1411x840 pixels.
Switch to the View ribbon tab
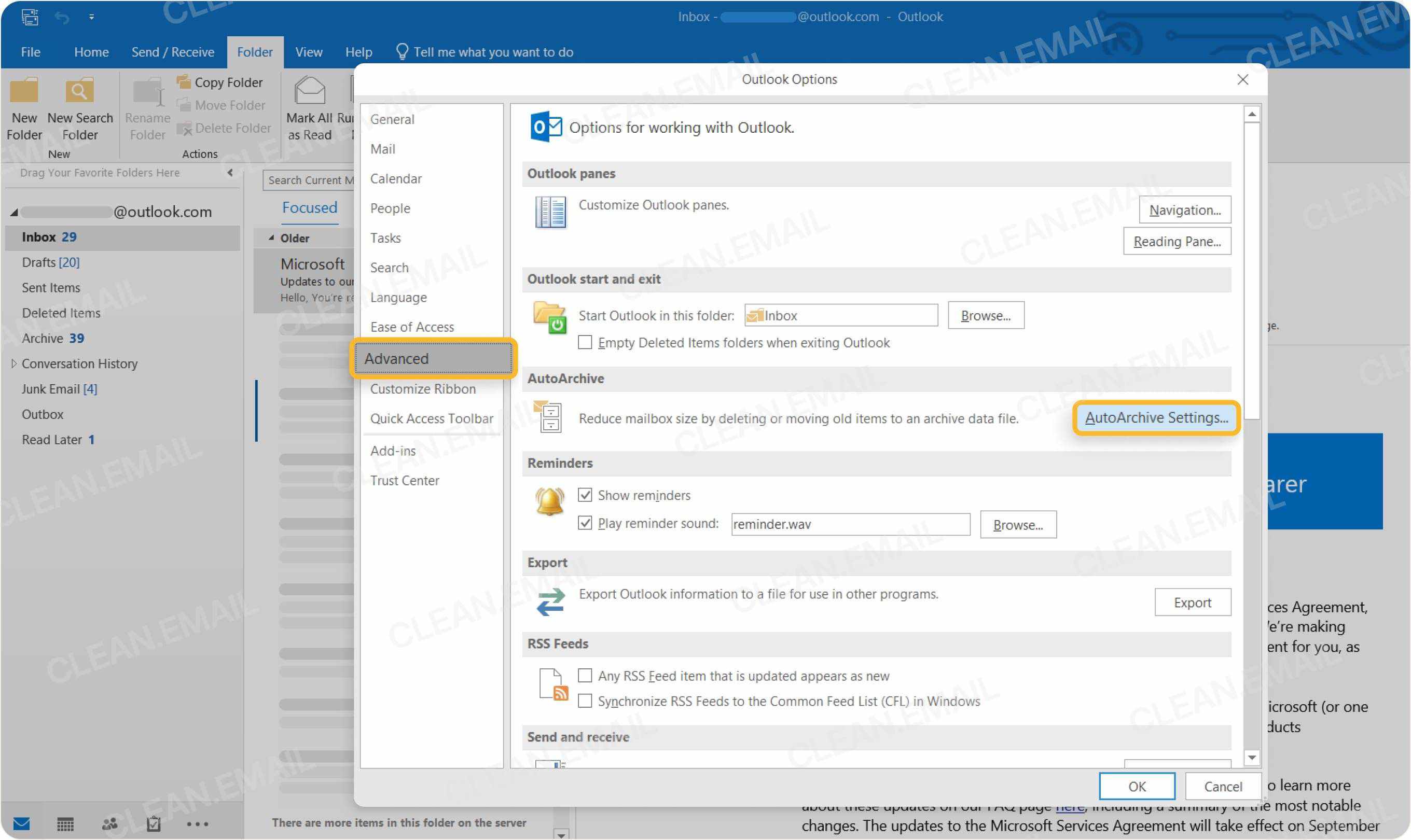tap(308, 51)
